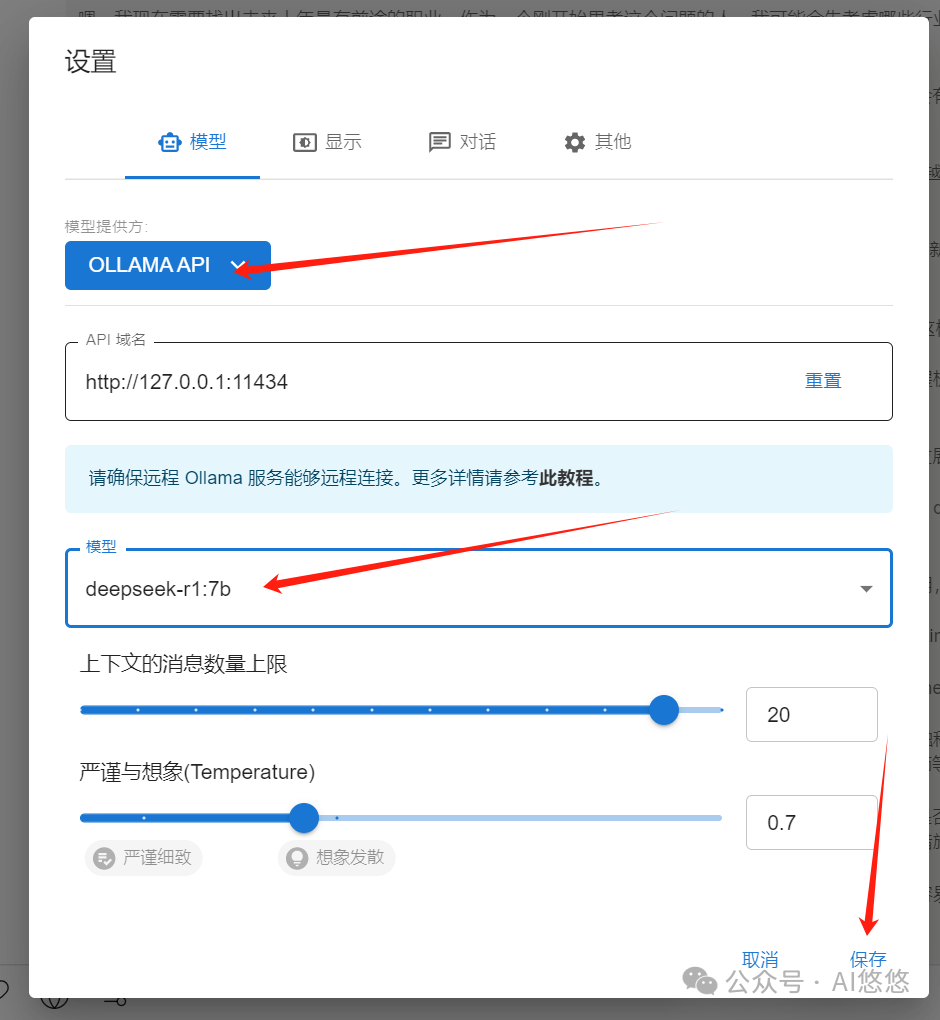Click the 设置 dialog title
The image size is (940, 1020).
click(90, 62)
